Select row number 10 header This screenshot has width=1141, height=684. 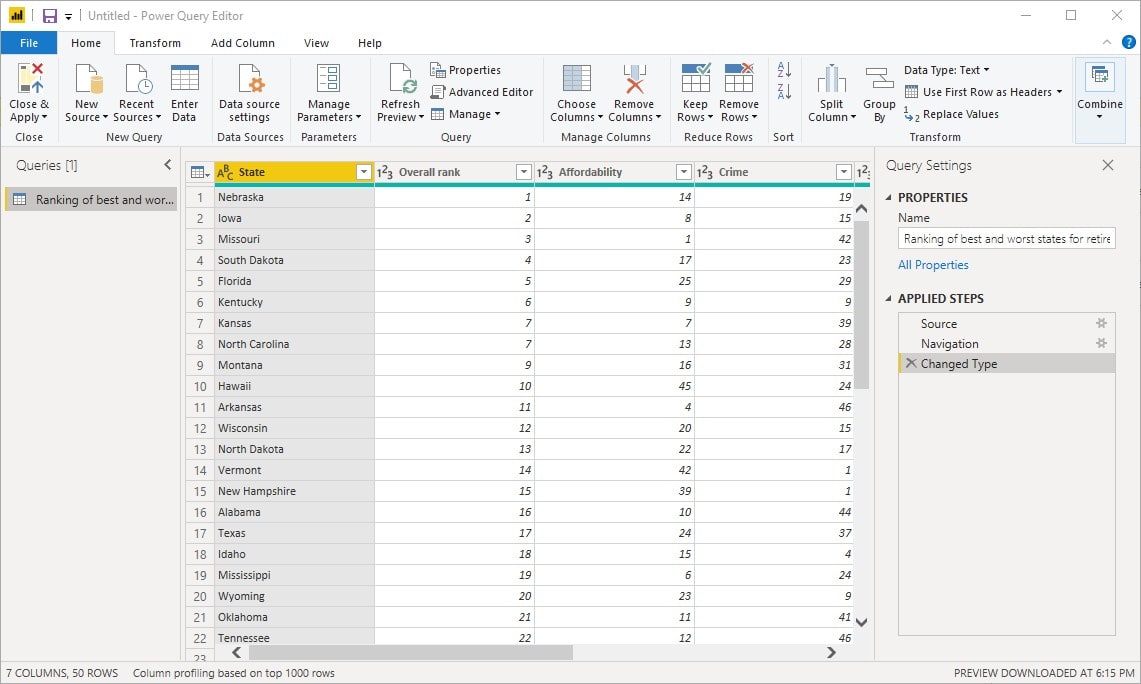click(200, 386)
